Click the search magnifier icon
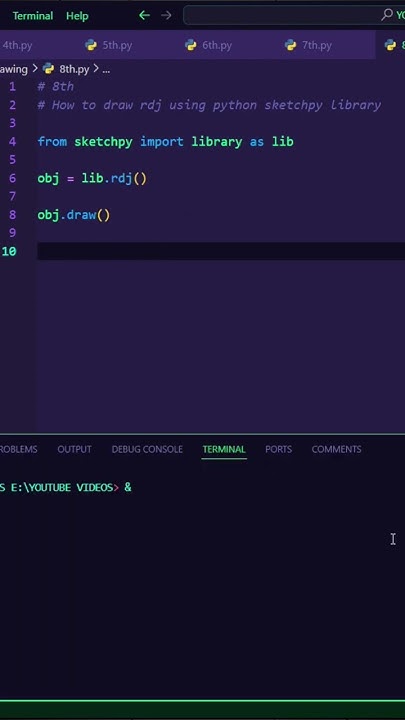The width and height of the screenshot is (405, 720). 387,15
